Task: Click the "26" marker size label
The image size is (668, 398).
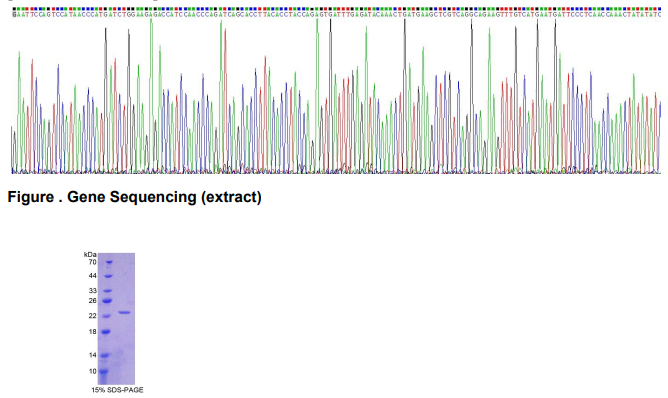Action: click(x=92, y=301)
